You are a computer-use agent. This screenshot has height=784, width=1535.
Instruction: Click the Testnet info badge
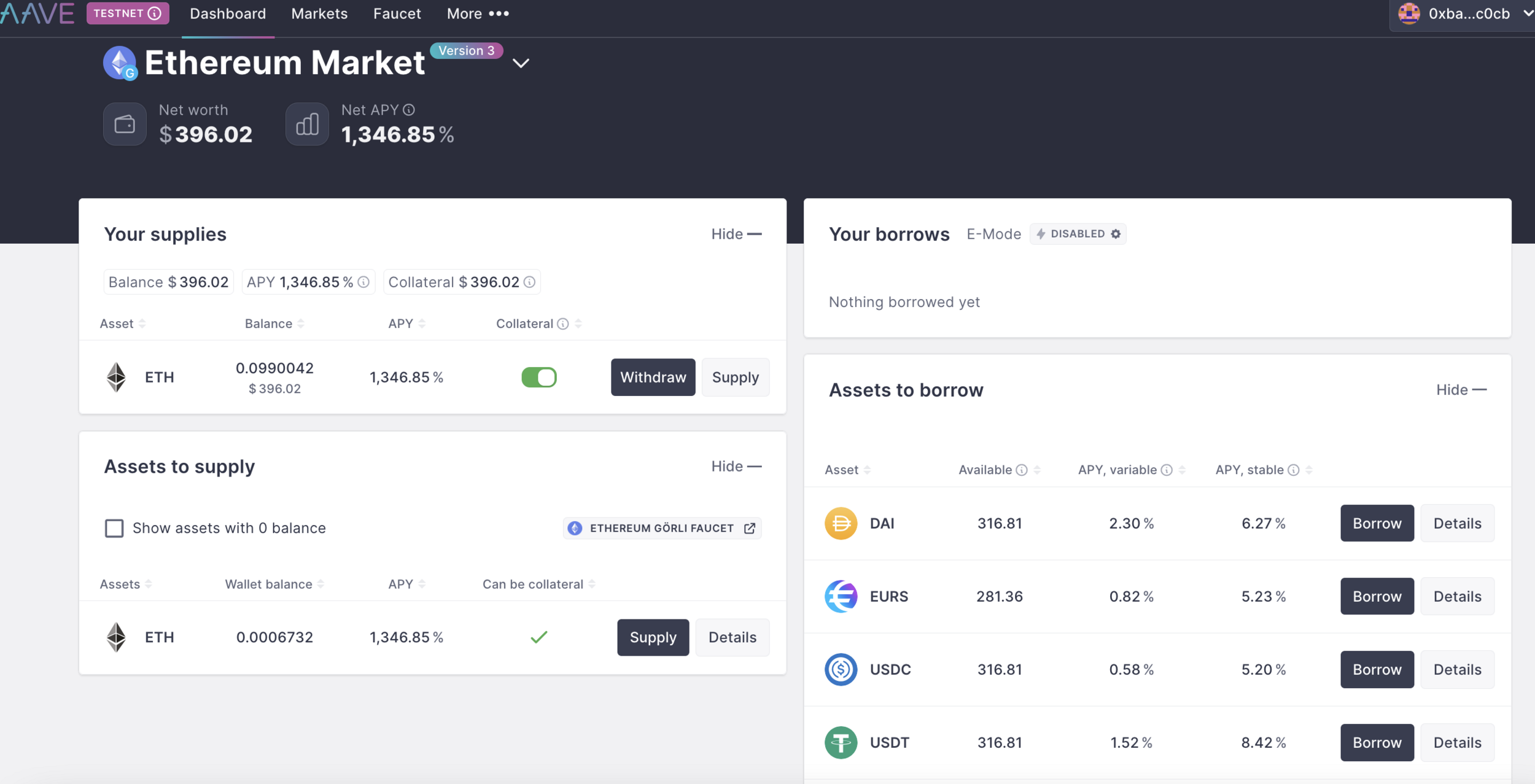[x=128, y=13]
